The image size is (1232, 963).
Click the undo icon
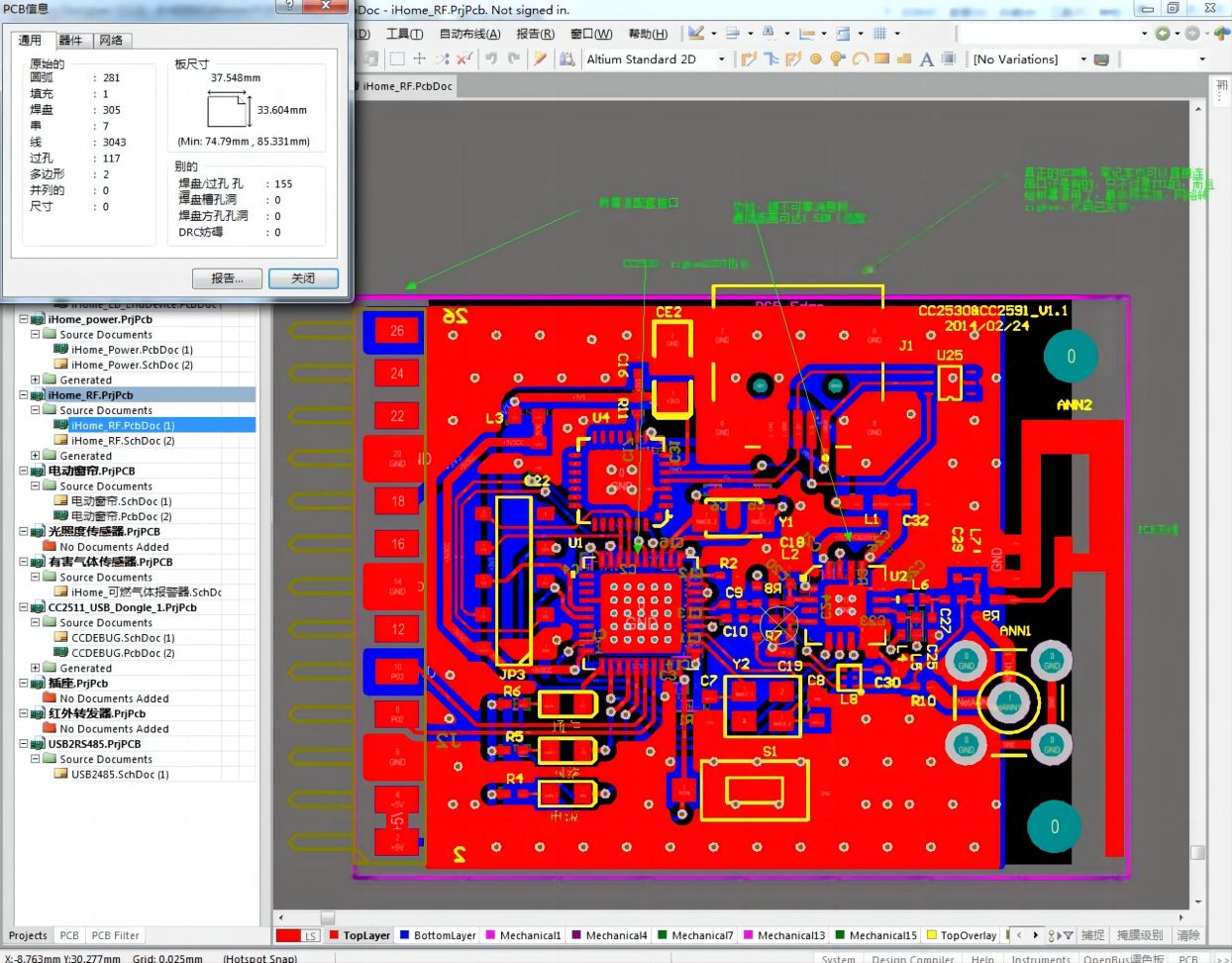click(x=491, y=59)
